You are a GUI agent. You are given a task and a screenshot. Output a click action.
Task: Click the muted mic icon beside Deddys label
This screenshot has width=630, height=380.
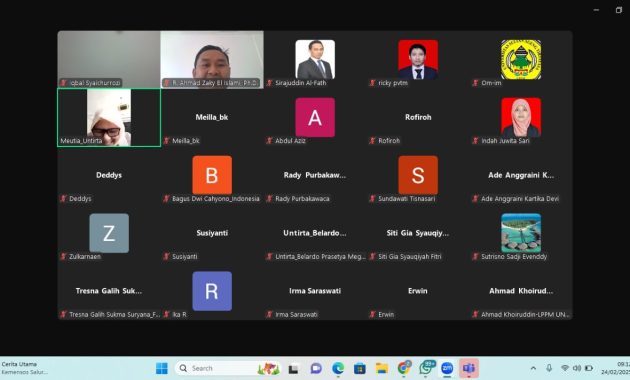(x=63, y=199)
